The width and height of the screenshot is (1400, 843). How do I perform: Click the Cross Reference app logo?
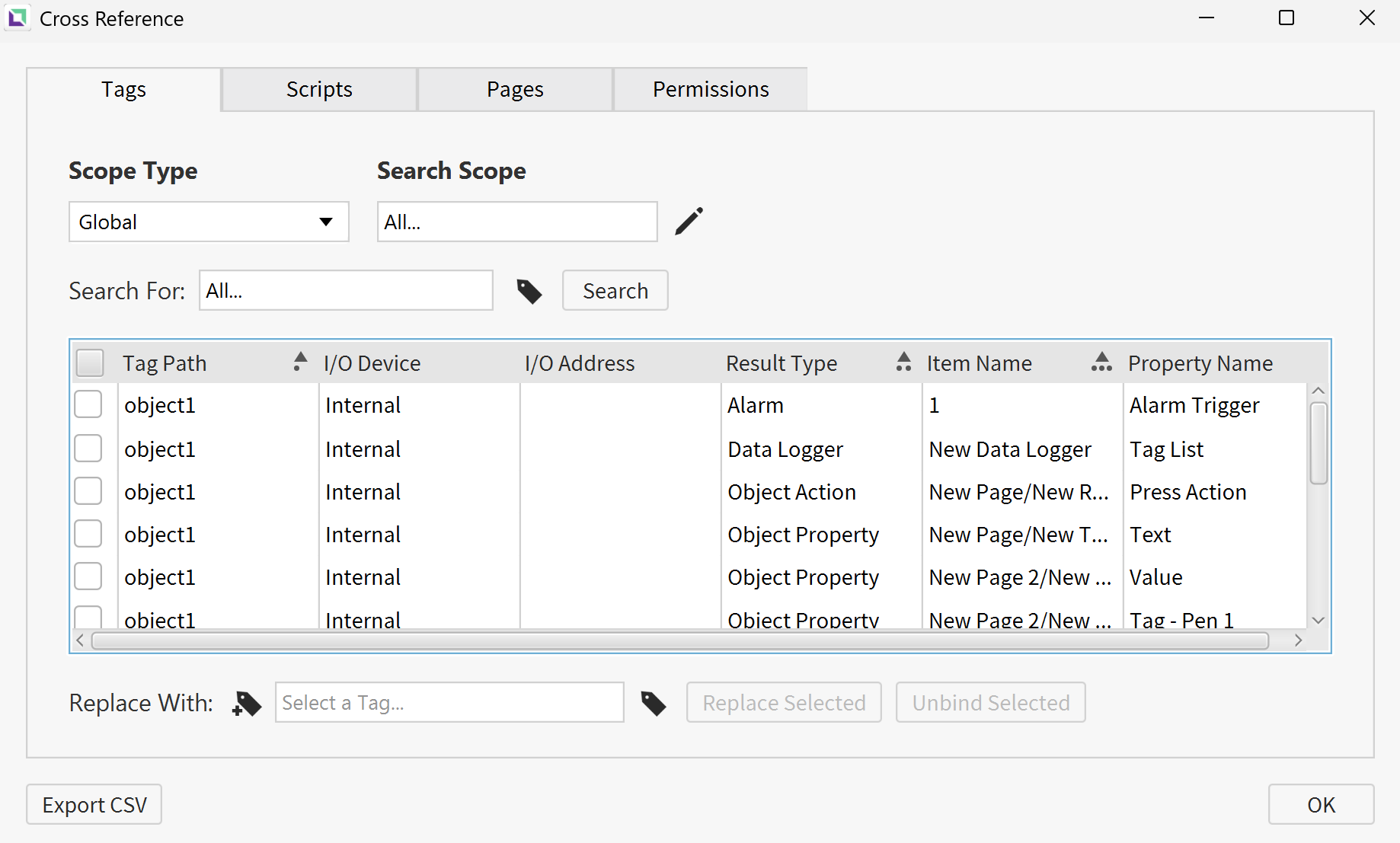[x=18, y=18]
